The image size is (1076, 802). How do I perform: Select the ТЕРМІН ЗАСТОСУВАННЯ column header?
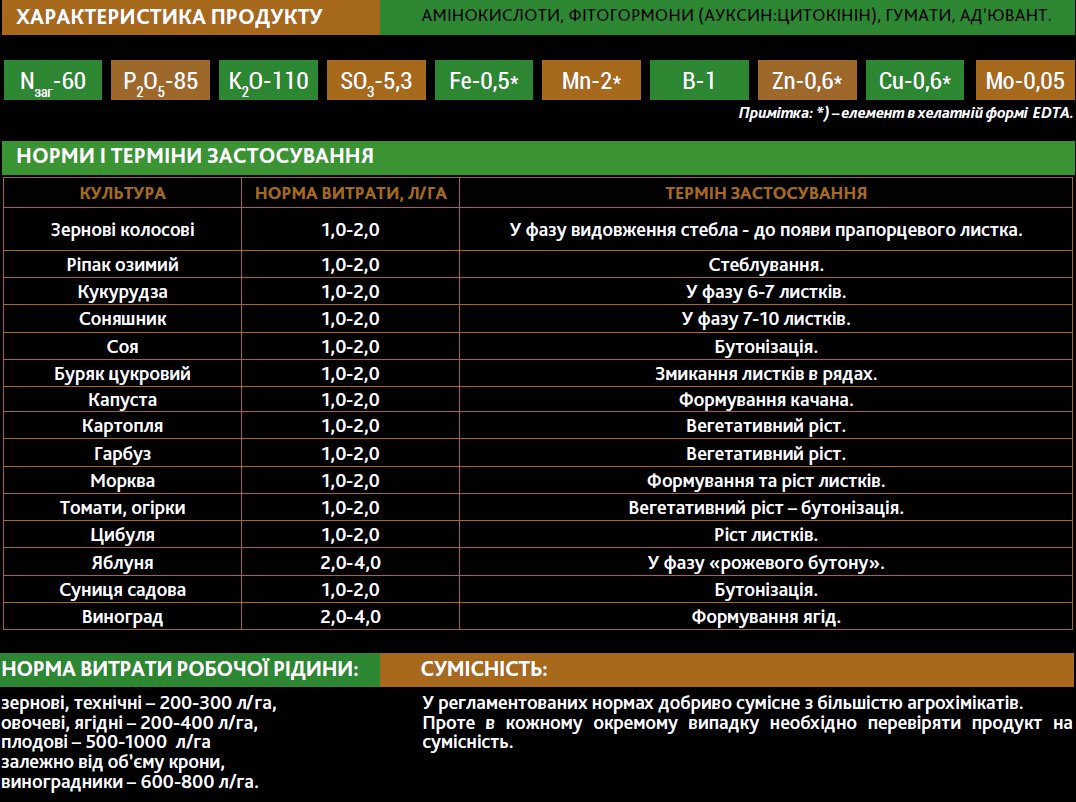[x=766, y=193]
